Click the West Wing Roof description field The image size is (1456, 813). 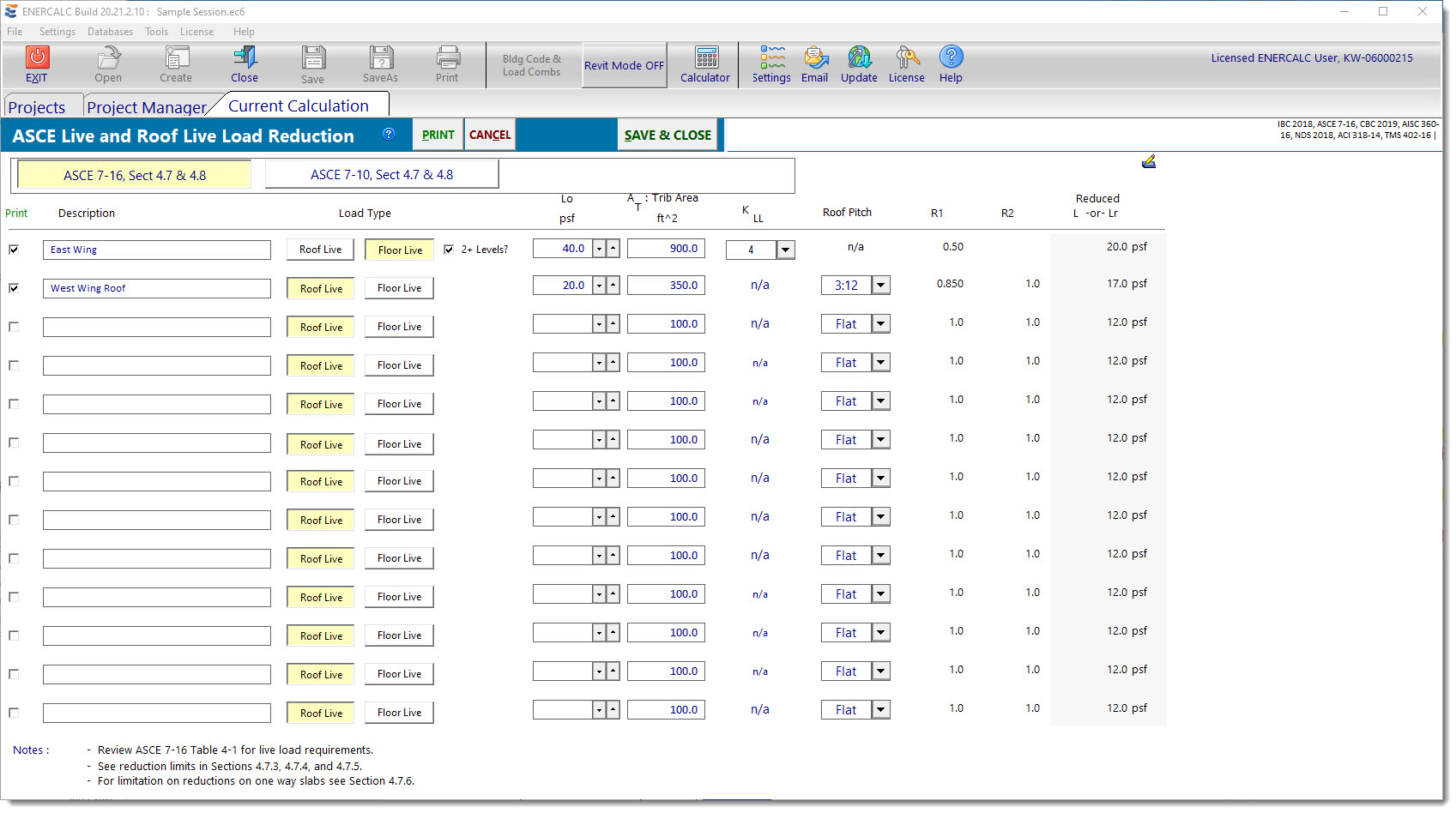click(156, 288)
